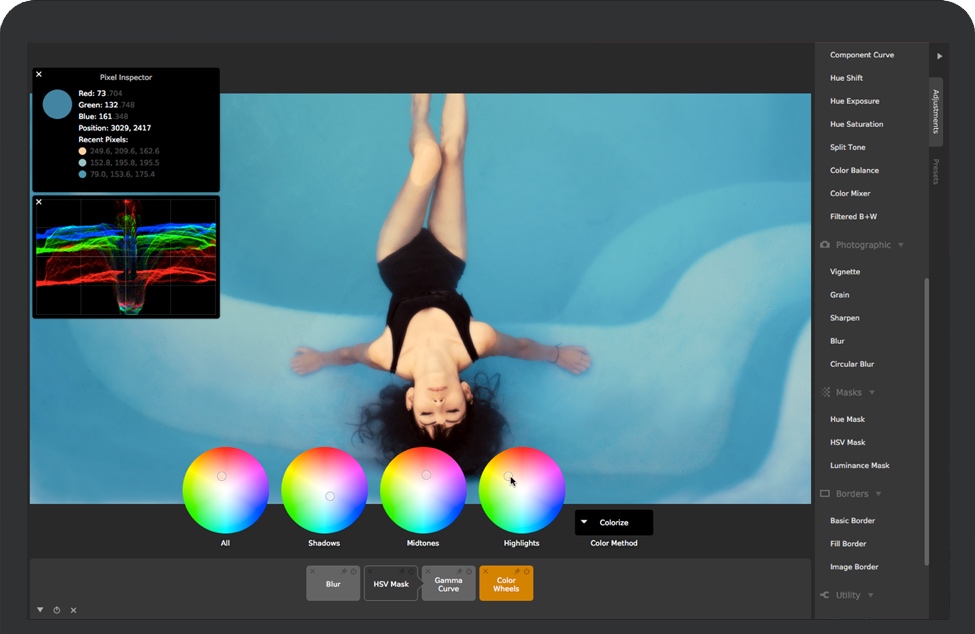
Task: Click the Highlights color wheel
Action: [x=522, y=490]
